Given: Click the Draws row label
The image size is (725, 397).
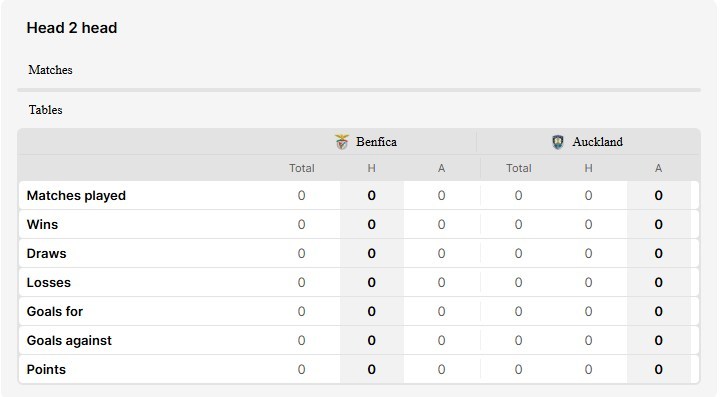Looking at the screenshot, I should coord(46,254).
